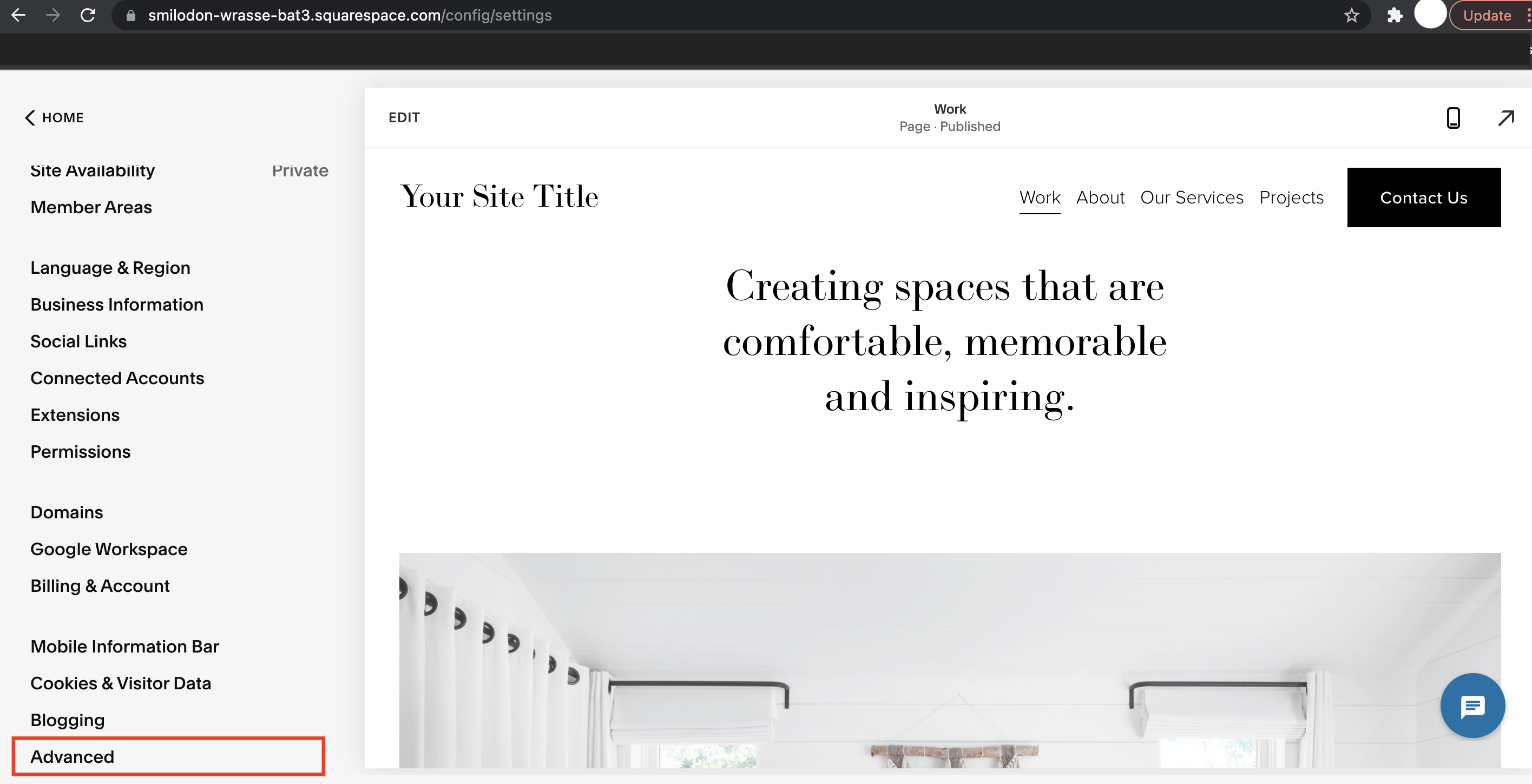Screen dimensions: 1532x784
Task: Open the Billing & Account settings
Action: [x=100, y=585]
